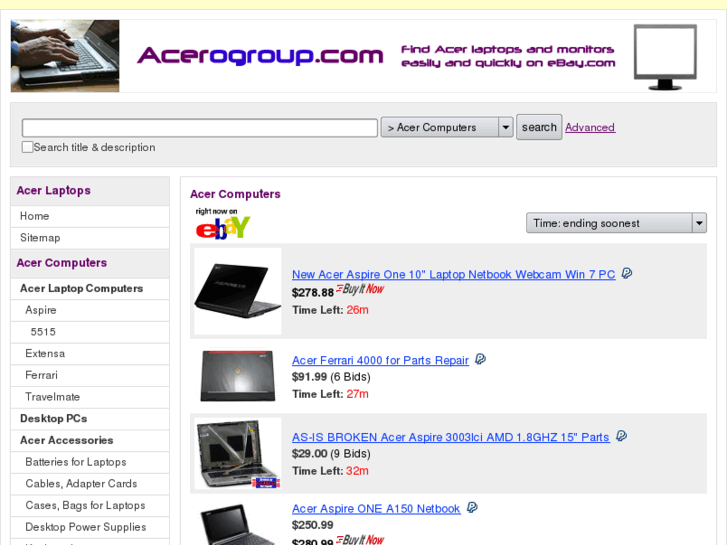Click the $250.99 price text
This screenshot has height=545, width=727.
(x=312, y=525)
